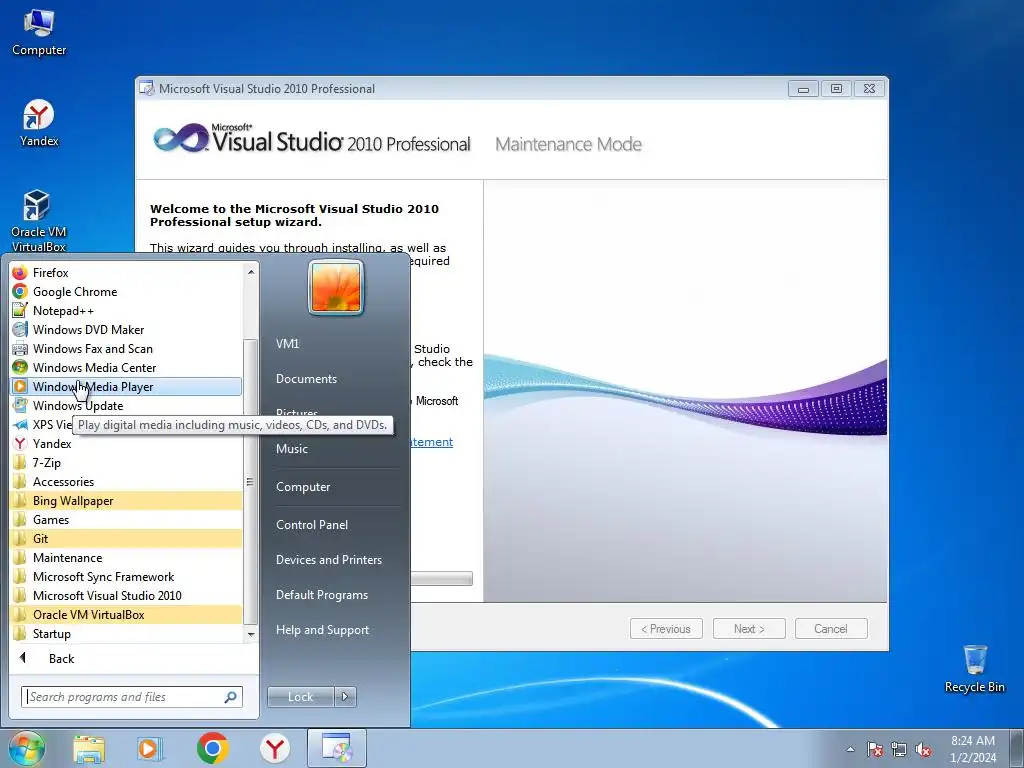Screen dimensions: 1024x768
Task: Expand the Microsoft Sync Framework folder
Action: pos(126,576)
